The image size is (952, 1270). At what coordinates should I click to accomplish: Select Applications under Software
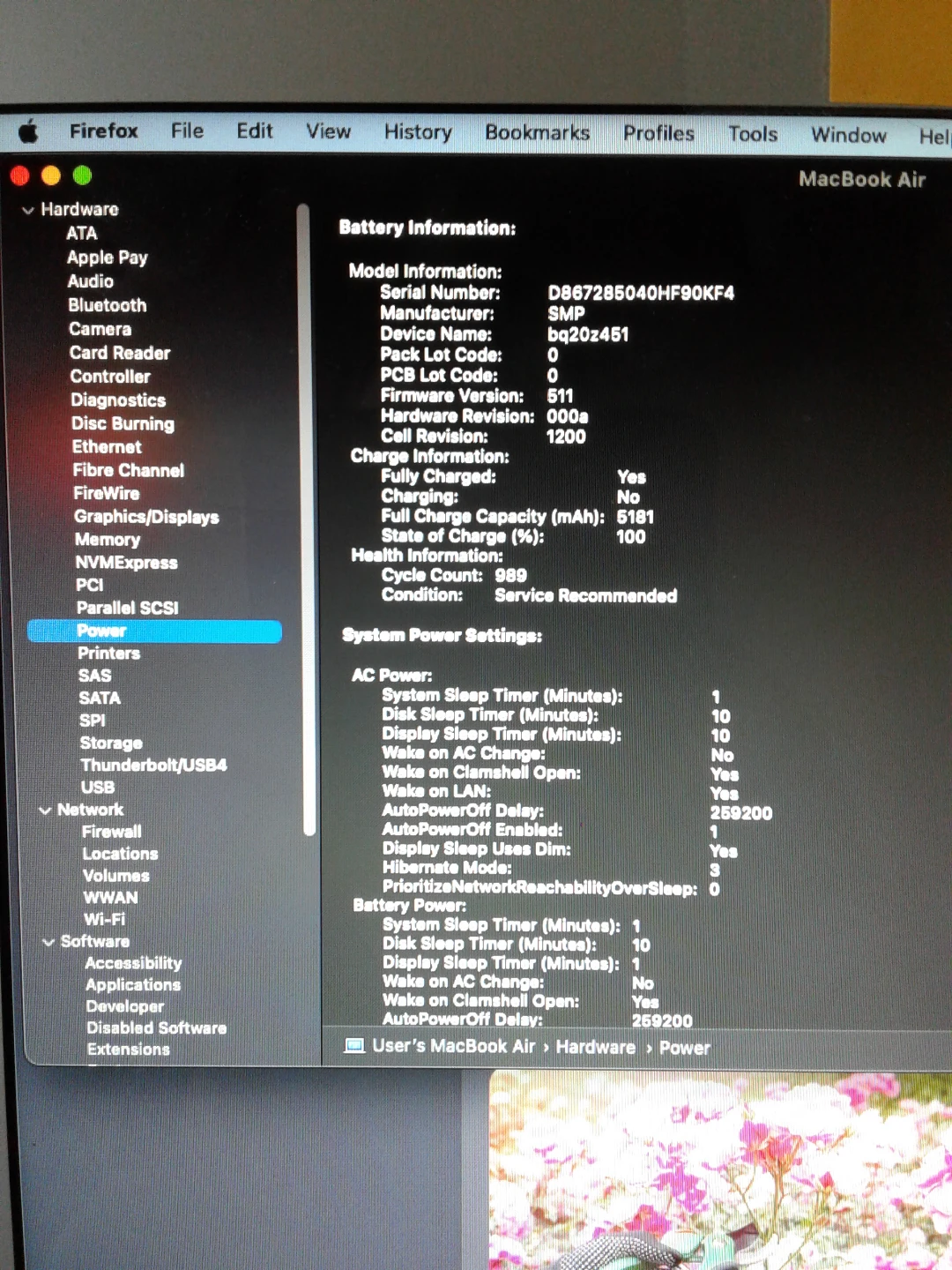pyautogui.click(x=133, y=985)
